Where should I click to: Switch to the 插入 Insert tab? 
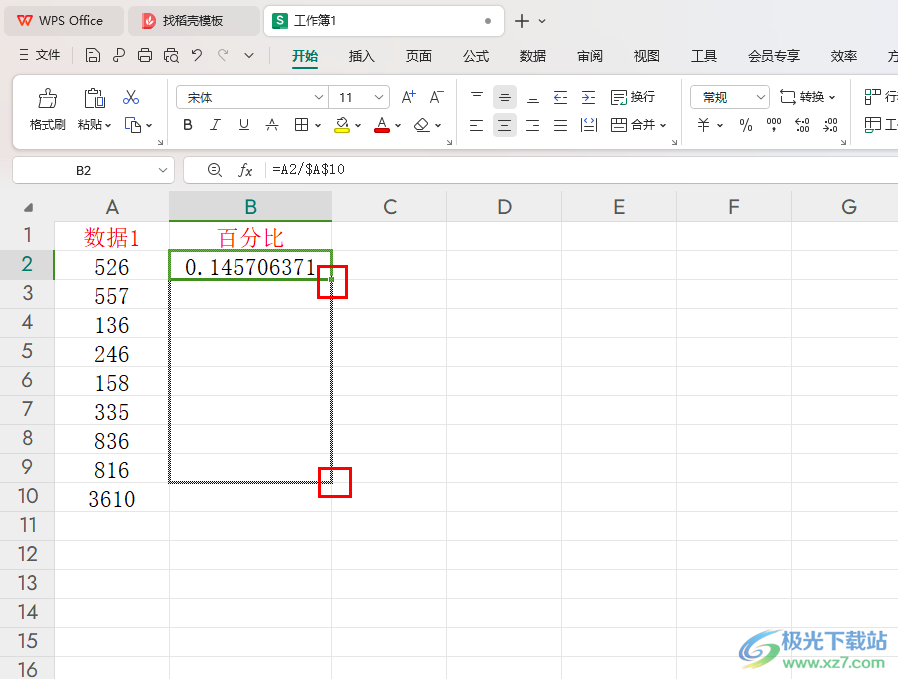[361, 56]
